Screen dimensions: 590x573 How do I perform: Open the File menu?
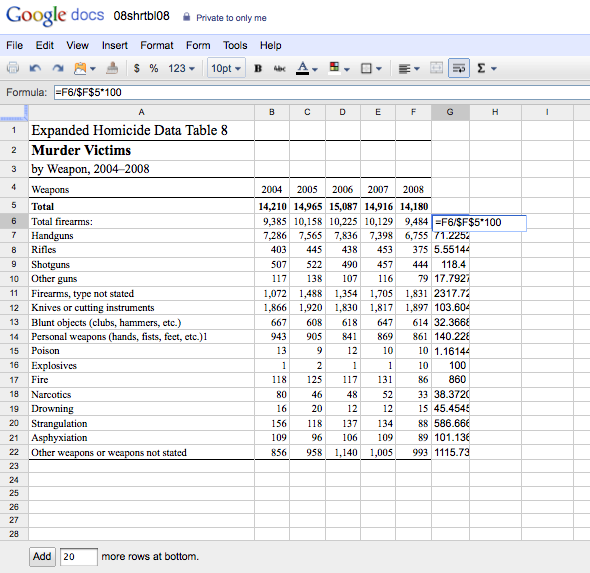(x=14, y=46)
